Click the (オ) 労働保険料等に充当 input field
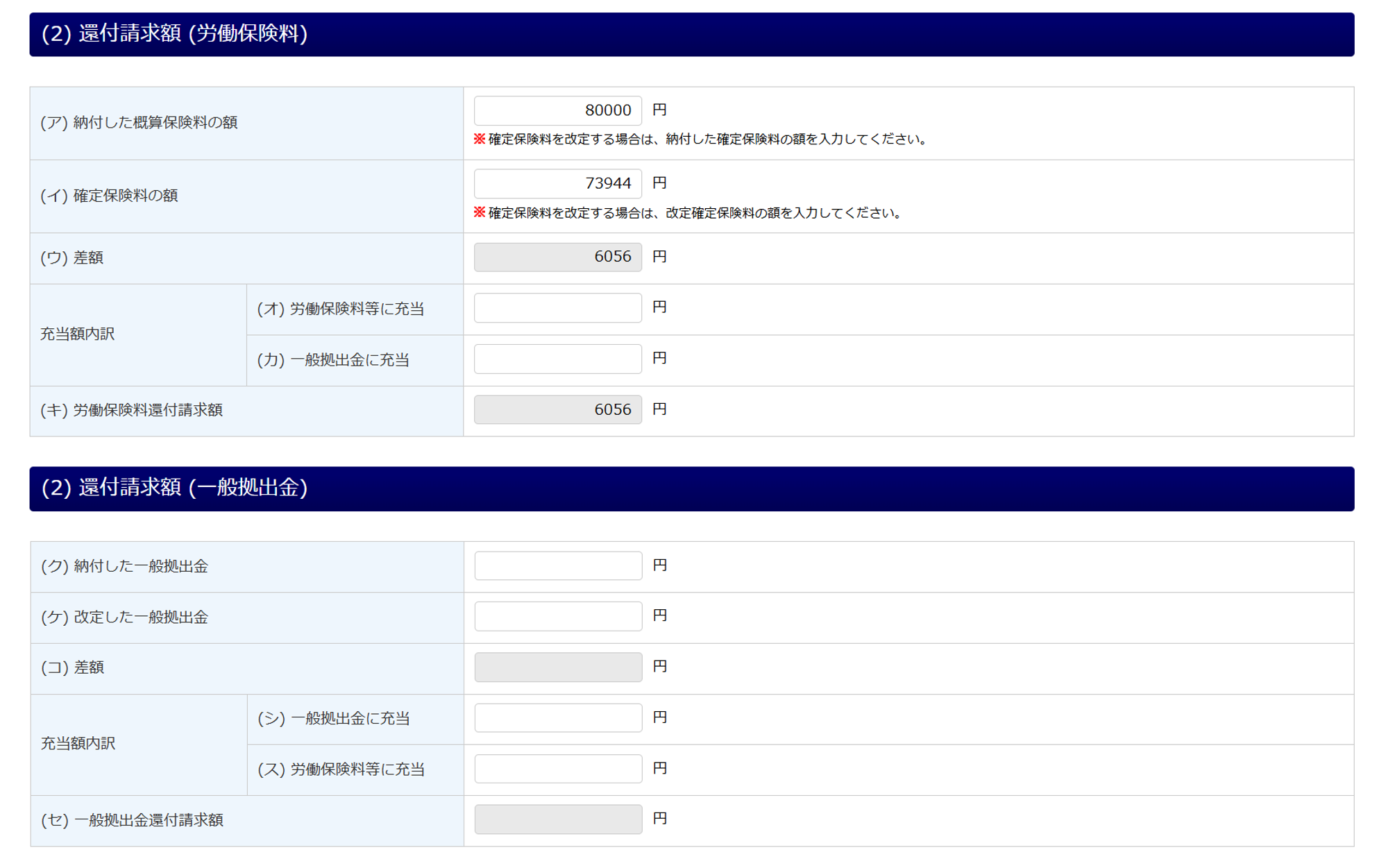The width and height of the screenshot is (1386, 868). (557, 307)
